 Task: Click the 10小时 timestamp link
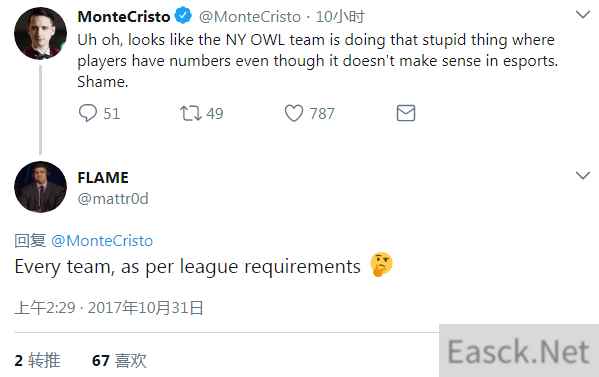340,17
